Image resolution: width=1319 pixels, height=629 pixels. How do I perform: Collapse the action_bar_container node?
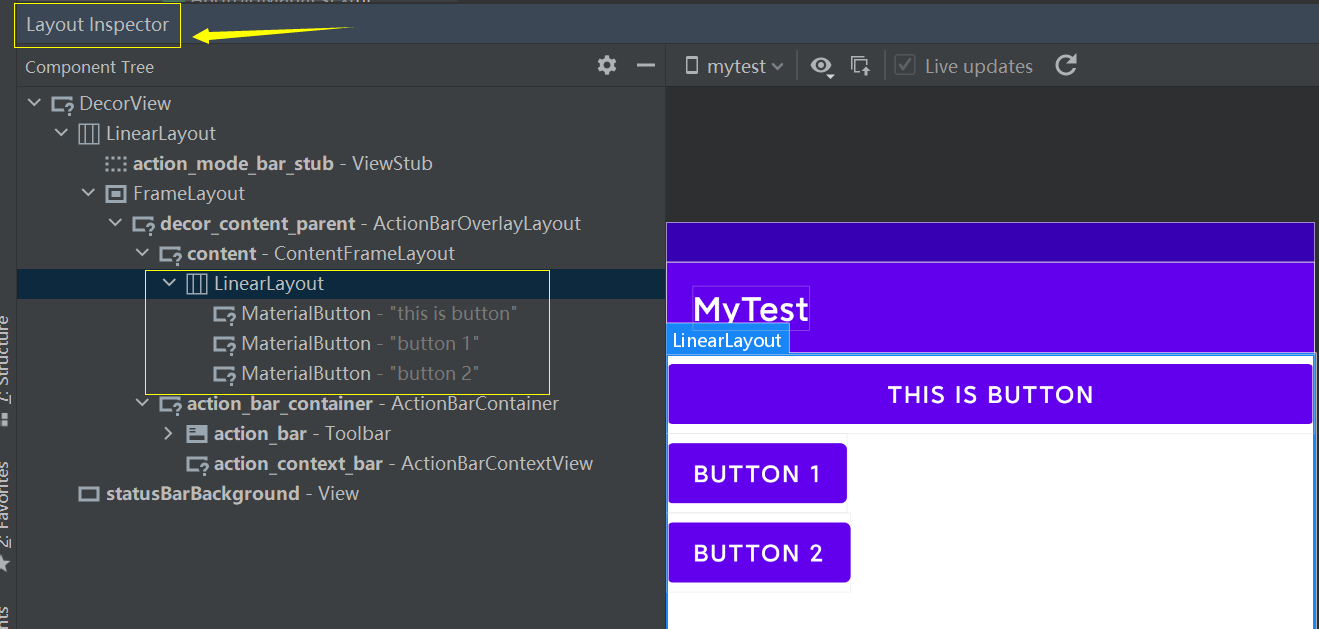[x=143, y=403]
